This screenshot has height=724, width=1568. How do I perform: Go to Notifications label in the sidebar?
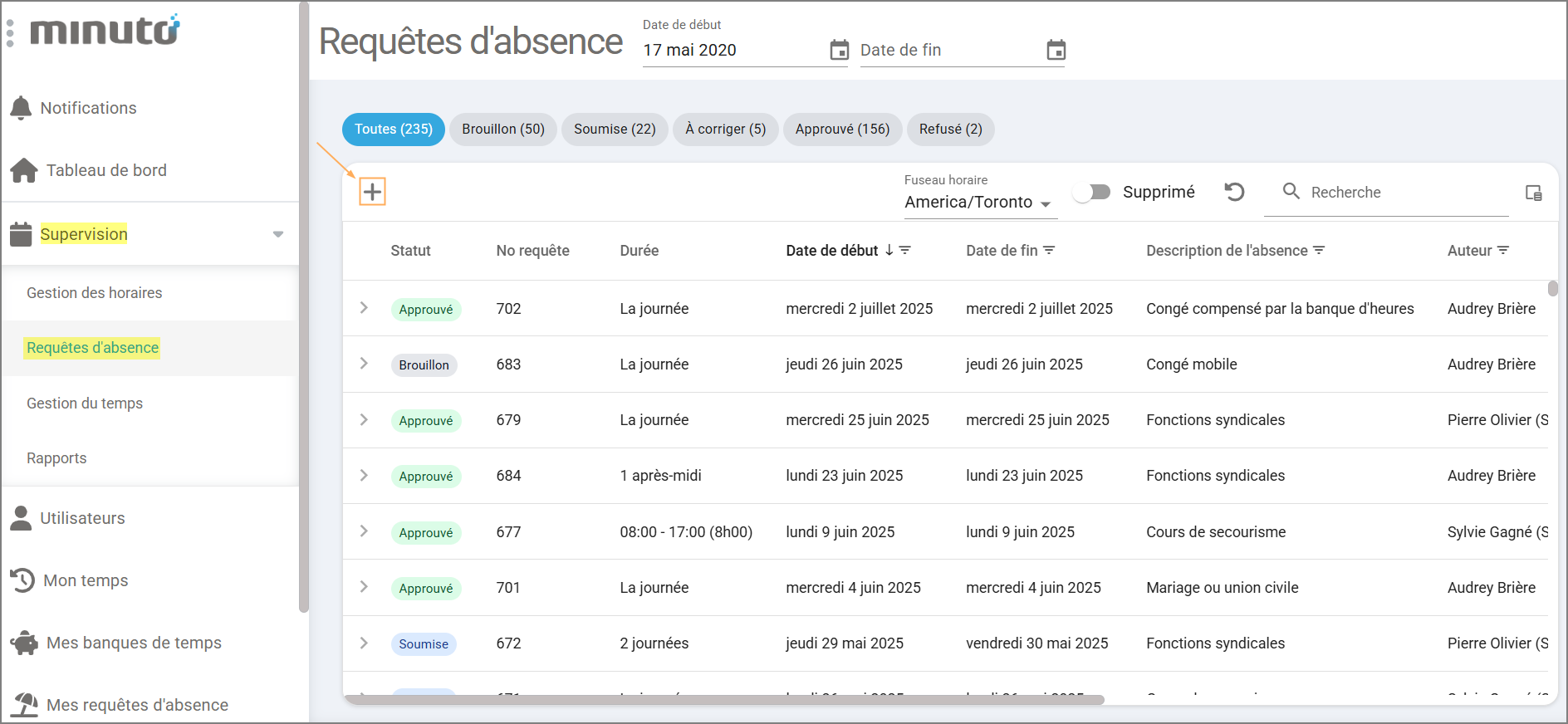tap(88, 108)
